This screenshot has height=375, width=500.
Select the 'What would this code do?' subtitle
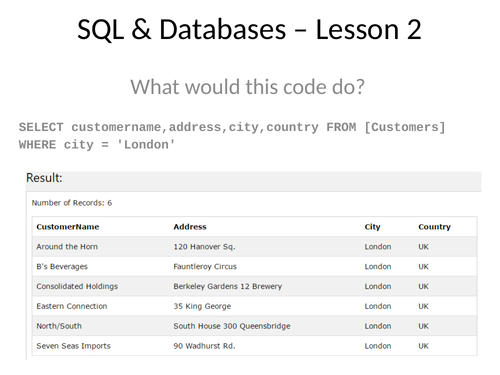[247, 87]
